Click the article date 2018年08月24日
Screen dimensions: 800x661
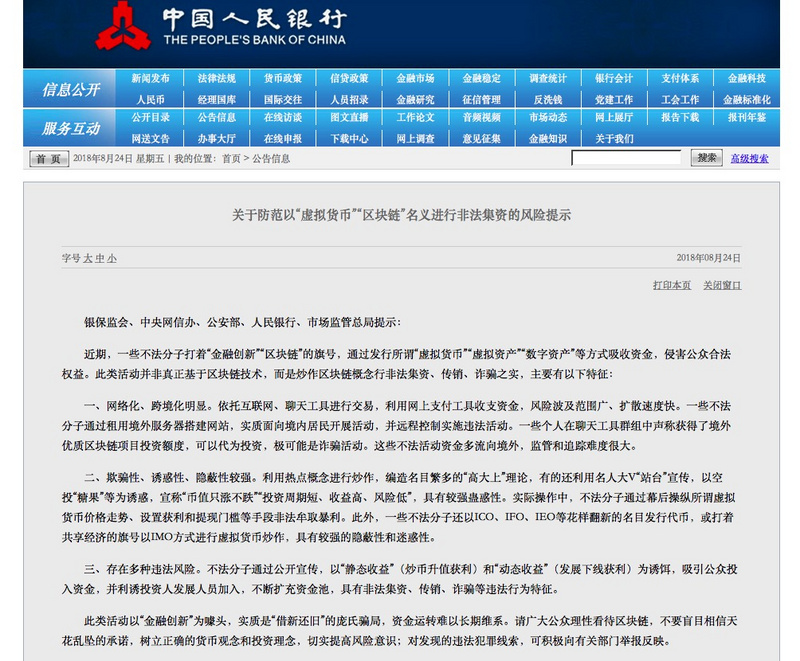(x=708, y=258)
